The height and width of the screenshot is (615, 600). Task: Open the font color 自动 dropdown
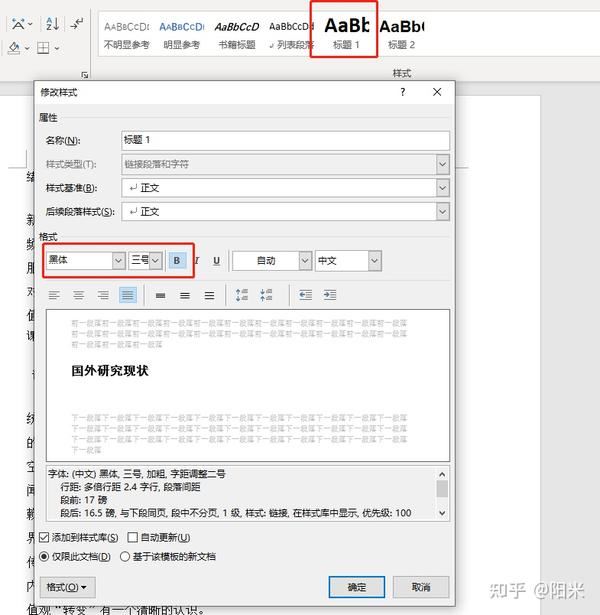[305, 261]
